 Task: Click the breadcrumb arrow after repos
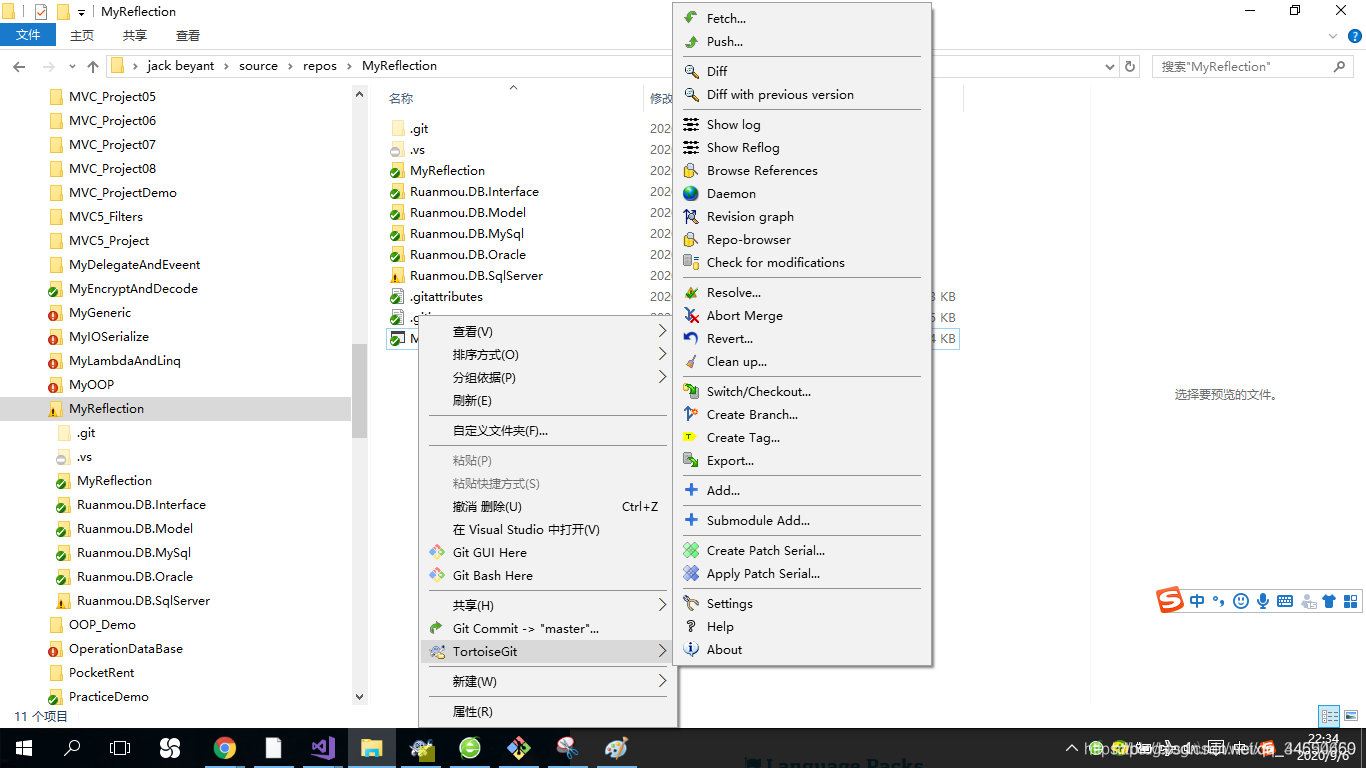[x=349, y=66]
